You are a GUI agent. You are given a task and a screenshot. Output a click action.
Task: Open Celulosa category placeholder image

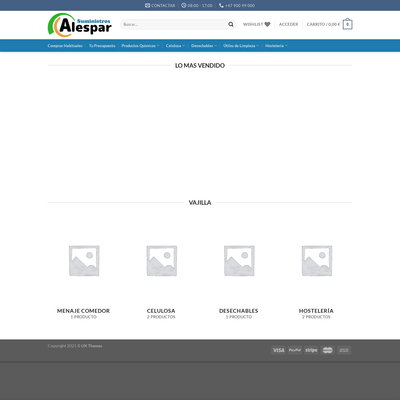point(162,261)
